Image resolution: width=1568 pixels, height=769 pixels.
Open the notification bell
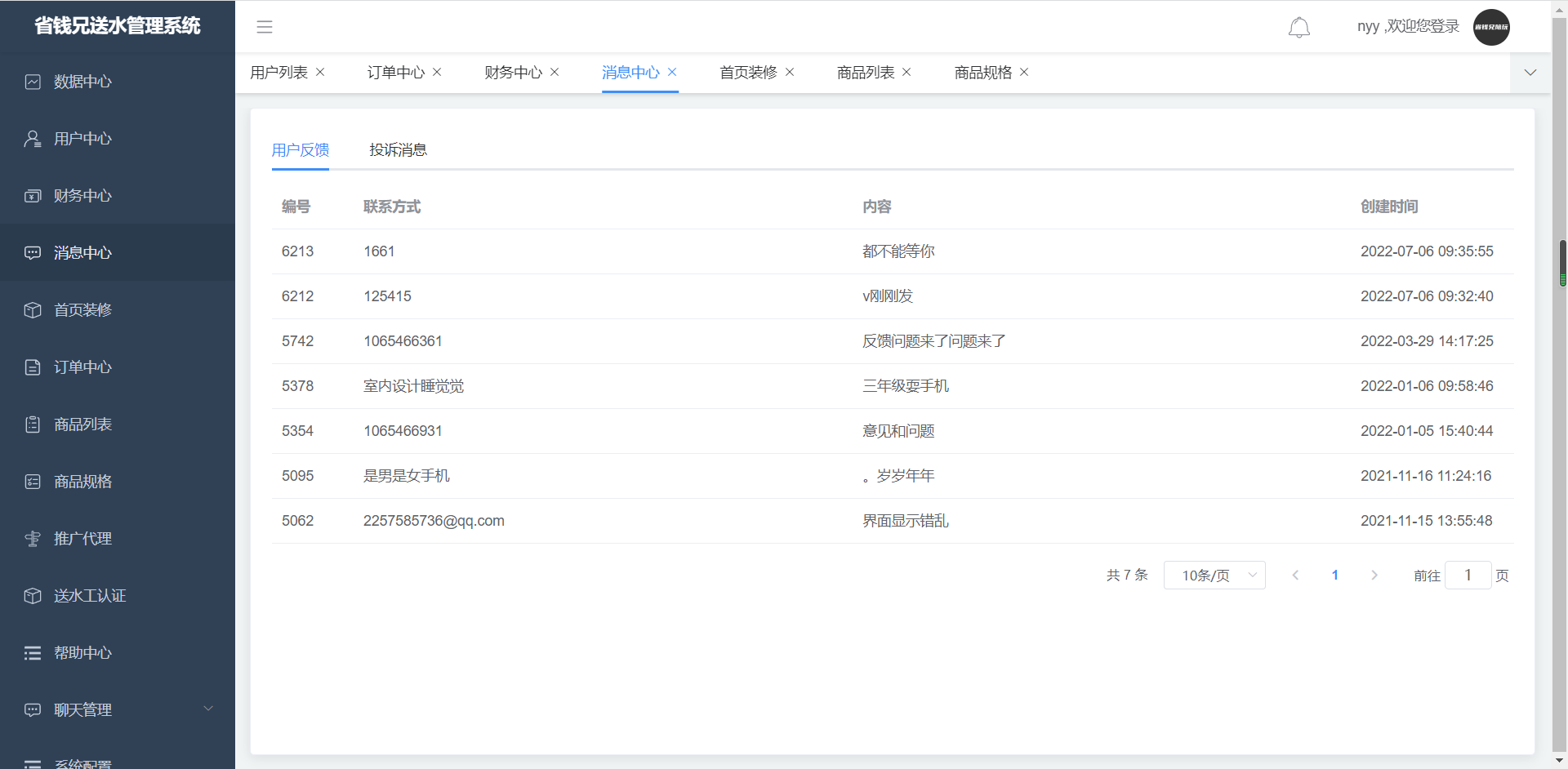[x=1298, y=28]
